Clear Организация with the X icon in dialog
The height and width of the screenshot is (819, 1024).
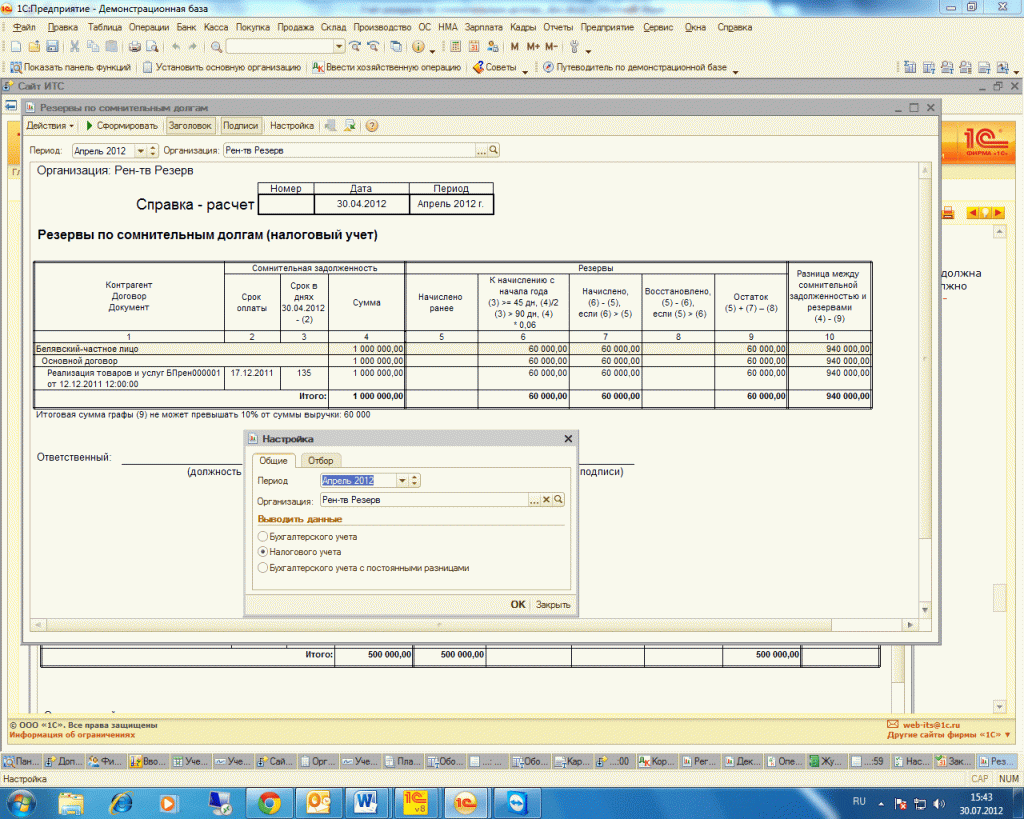(547, 499)
